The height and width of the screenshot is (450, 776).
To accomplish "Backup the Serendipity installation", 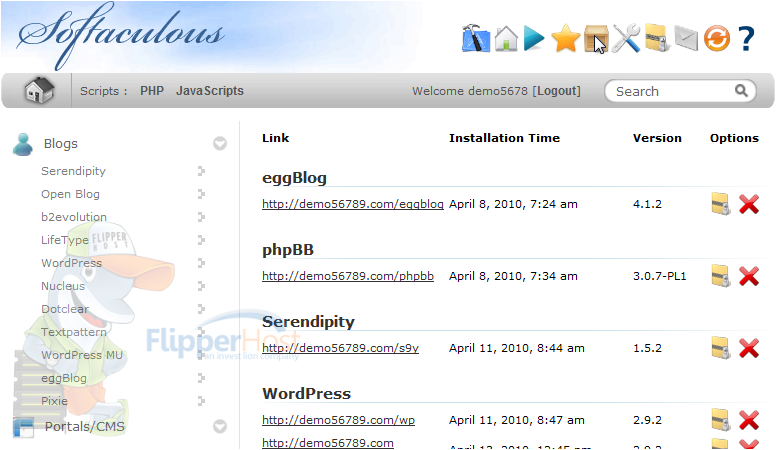I will coord(721,348).
